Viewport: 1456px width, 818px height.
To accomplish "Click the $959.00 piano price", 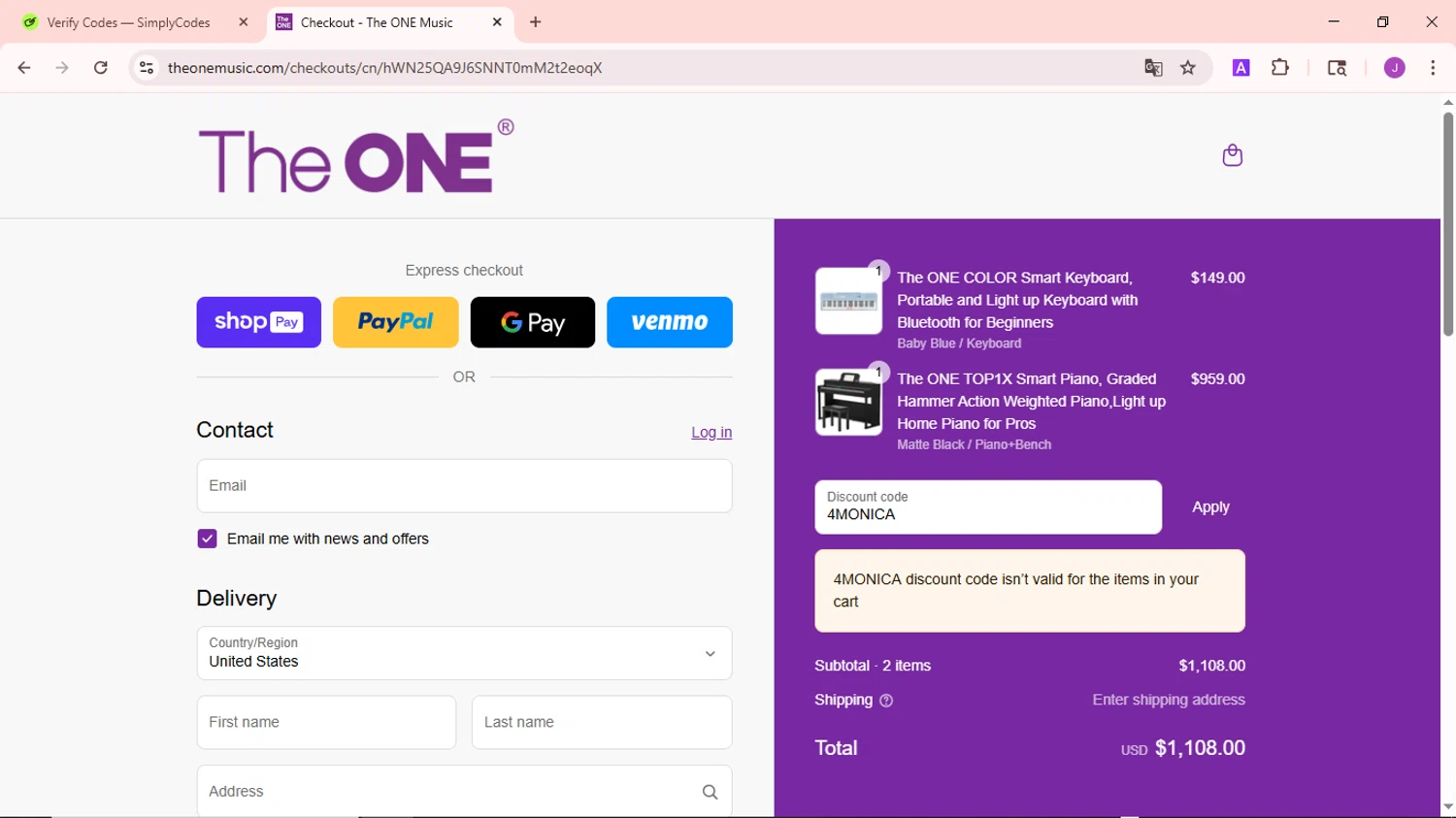I will click(x=1217, y=379).
